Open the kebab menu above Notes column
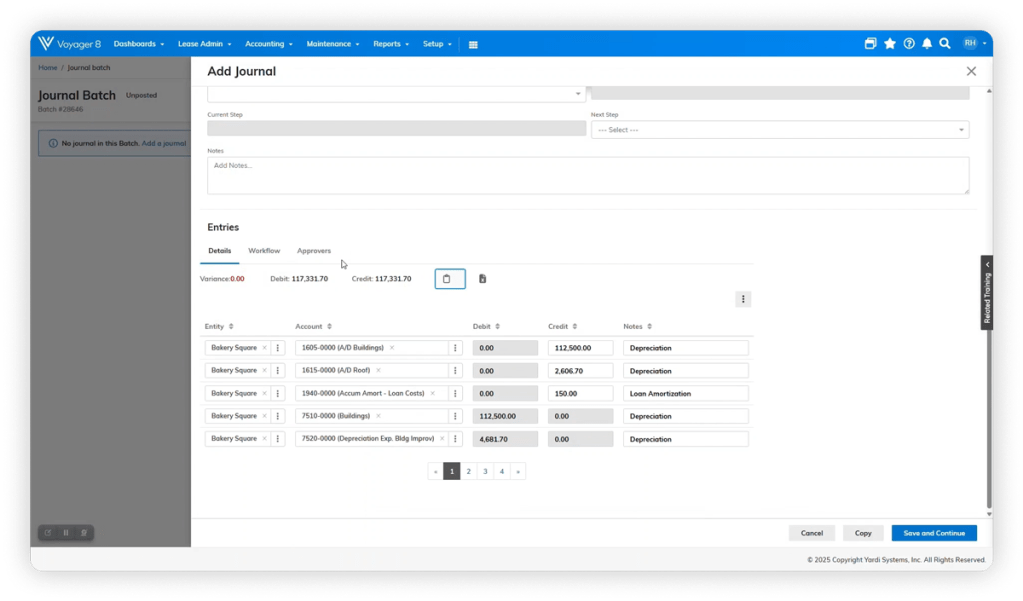Image resolution: width=1023 pixels, height=601 pixels. coord(743,299)
